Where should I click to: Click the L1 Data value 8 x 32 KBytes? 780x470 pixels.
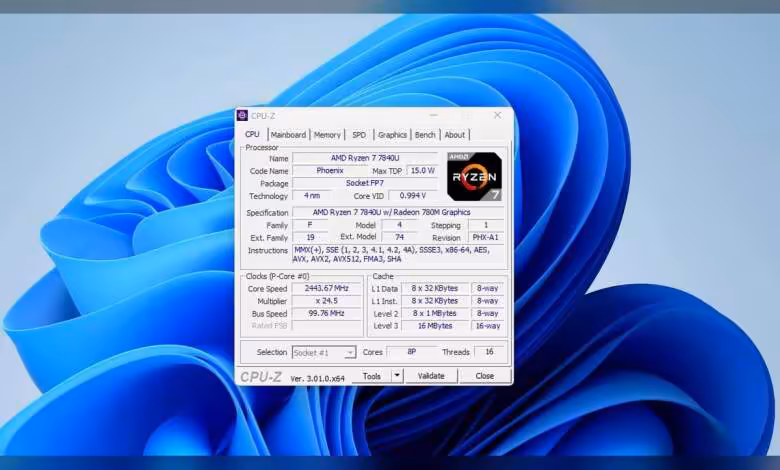[435, 288]
